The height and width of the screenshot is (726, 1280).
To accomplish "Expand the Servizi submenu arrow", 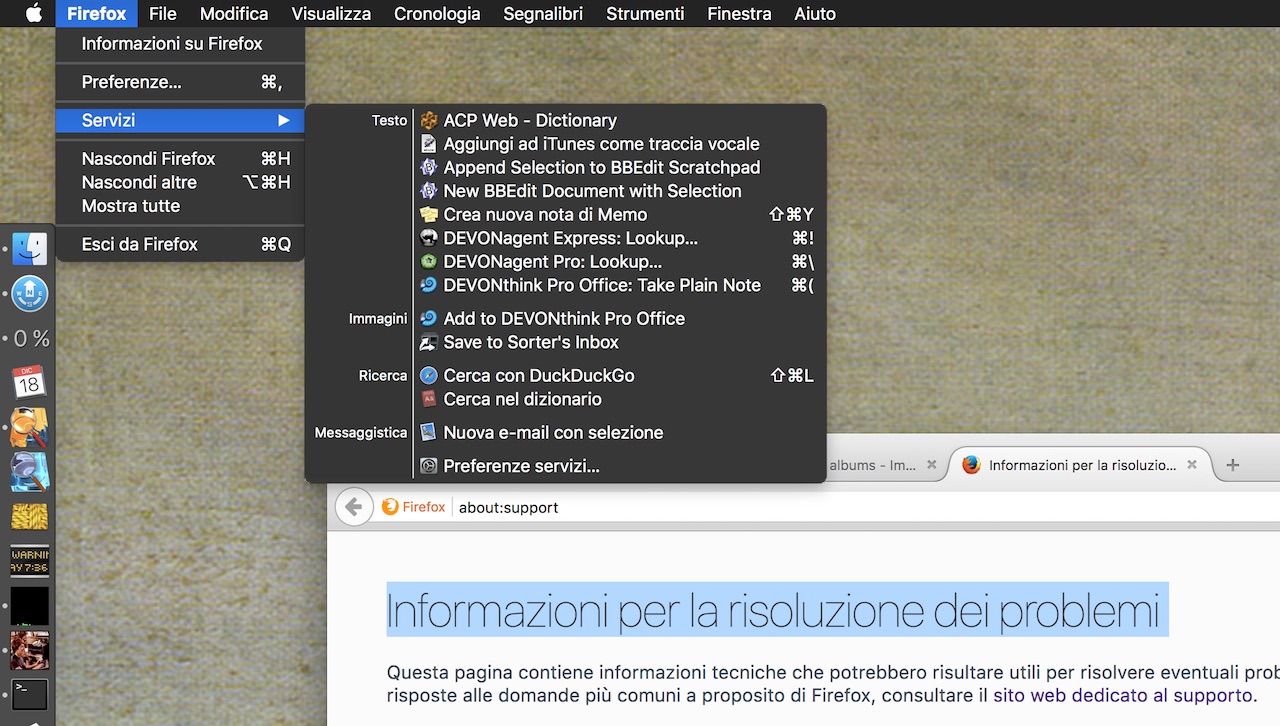I will tap(284, 120).
